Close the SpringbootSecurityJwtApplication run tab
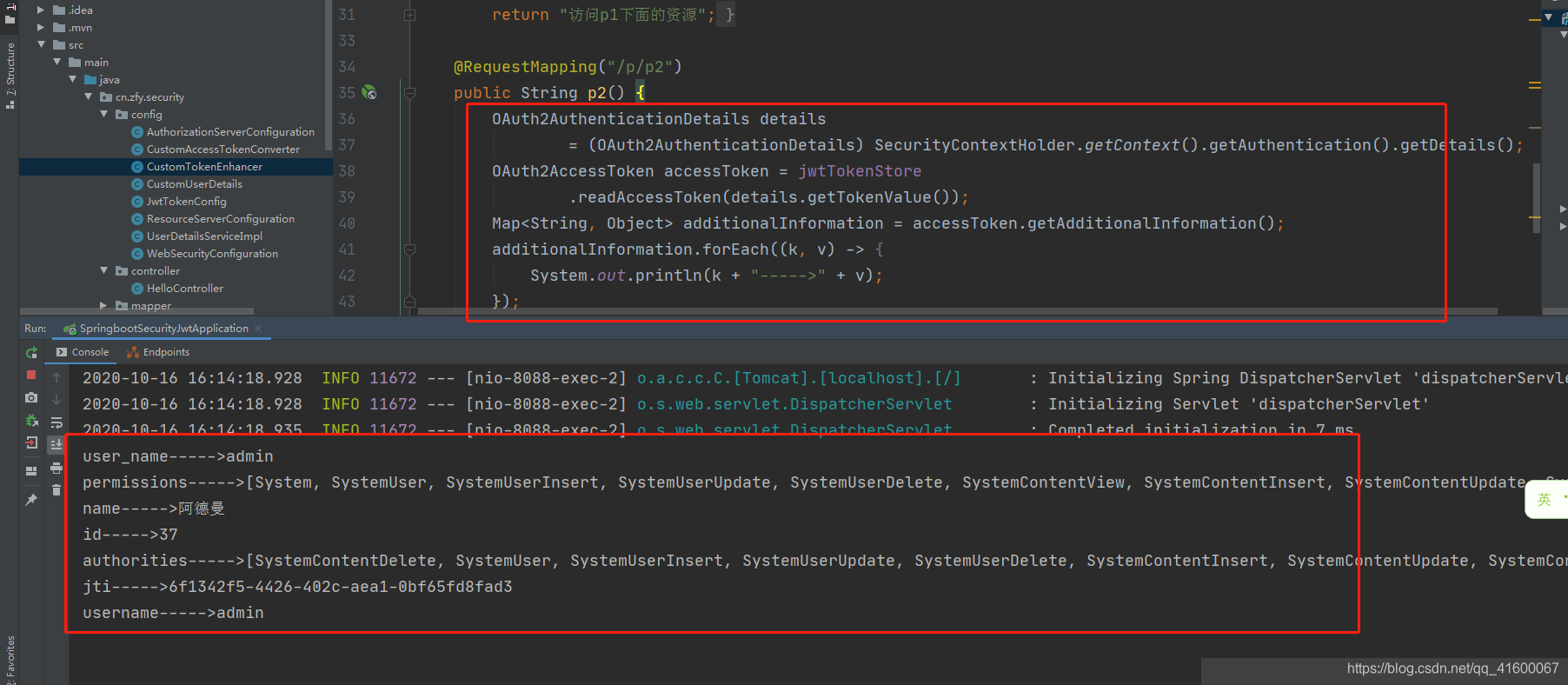The width and height of the screenshot is (1568, 685). [258, 329]
